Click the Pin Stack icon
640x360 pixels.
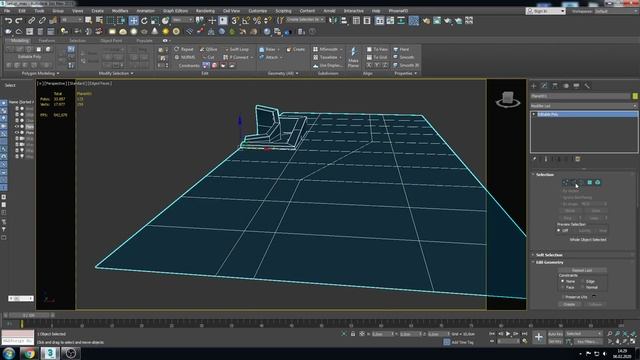tap(534, 159)
